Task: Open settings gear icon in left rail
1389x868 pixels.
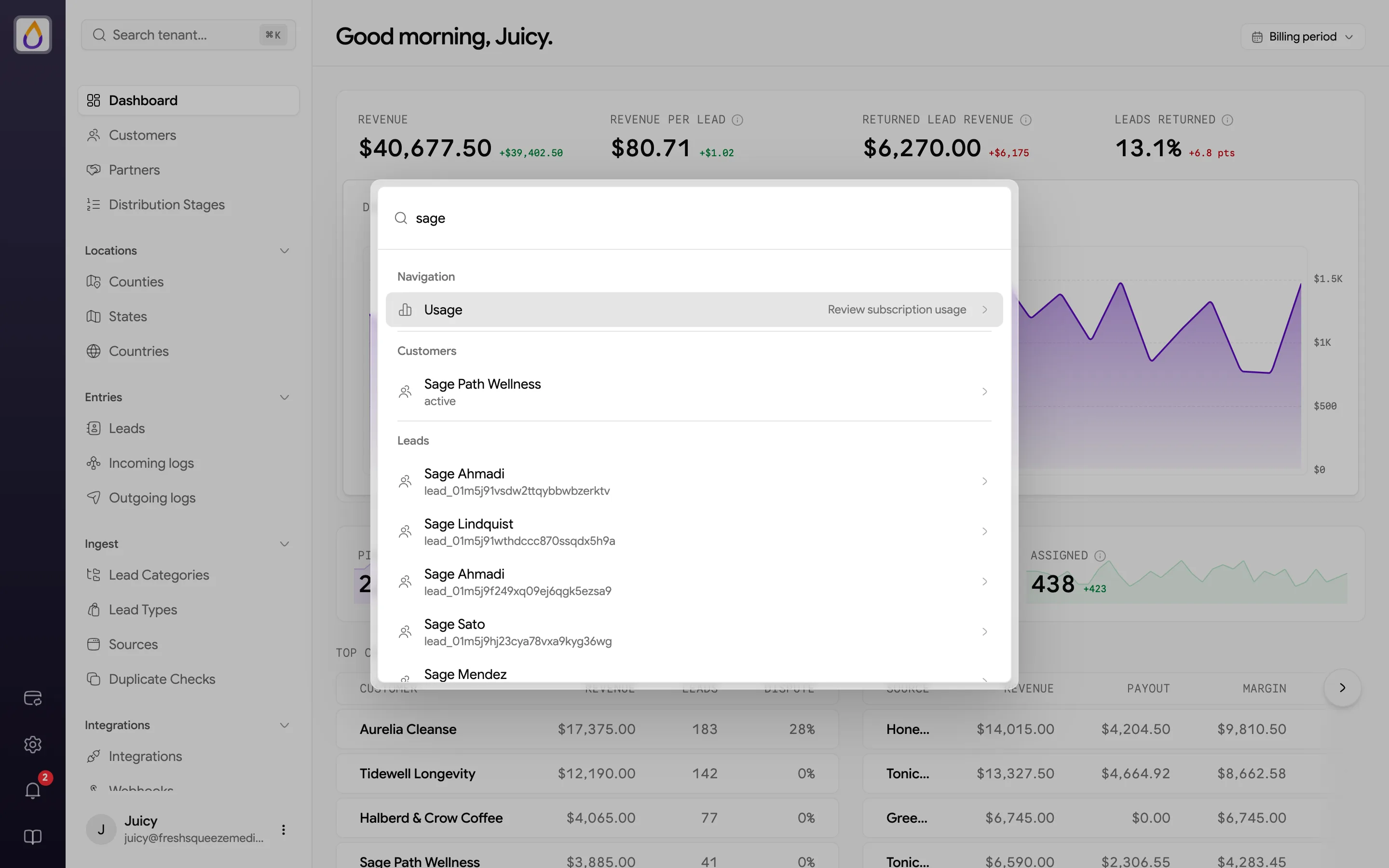Action: point(33,745)
